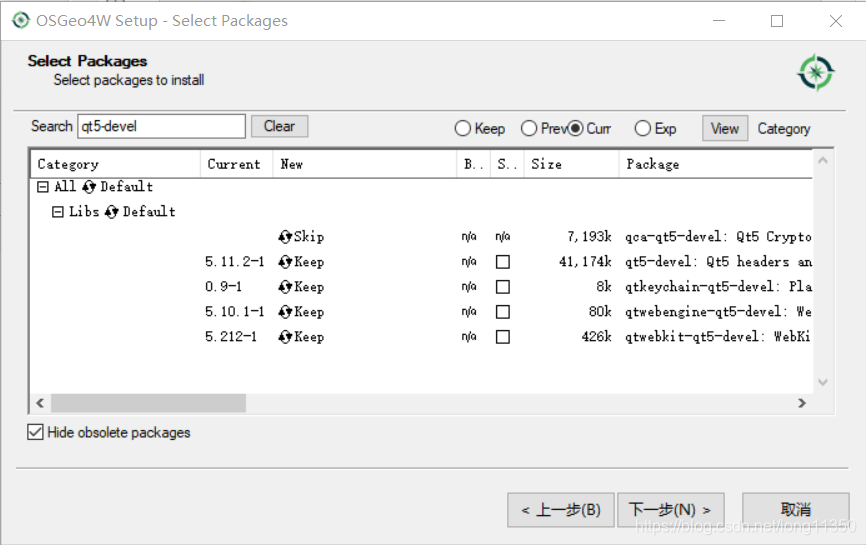This screenshot has width=866, height=545.
Task: Select the Prev radio button
Action: pyautogui.click(x=529, y=129)
